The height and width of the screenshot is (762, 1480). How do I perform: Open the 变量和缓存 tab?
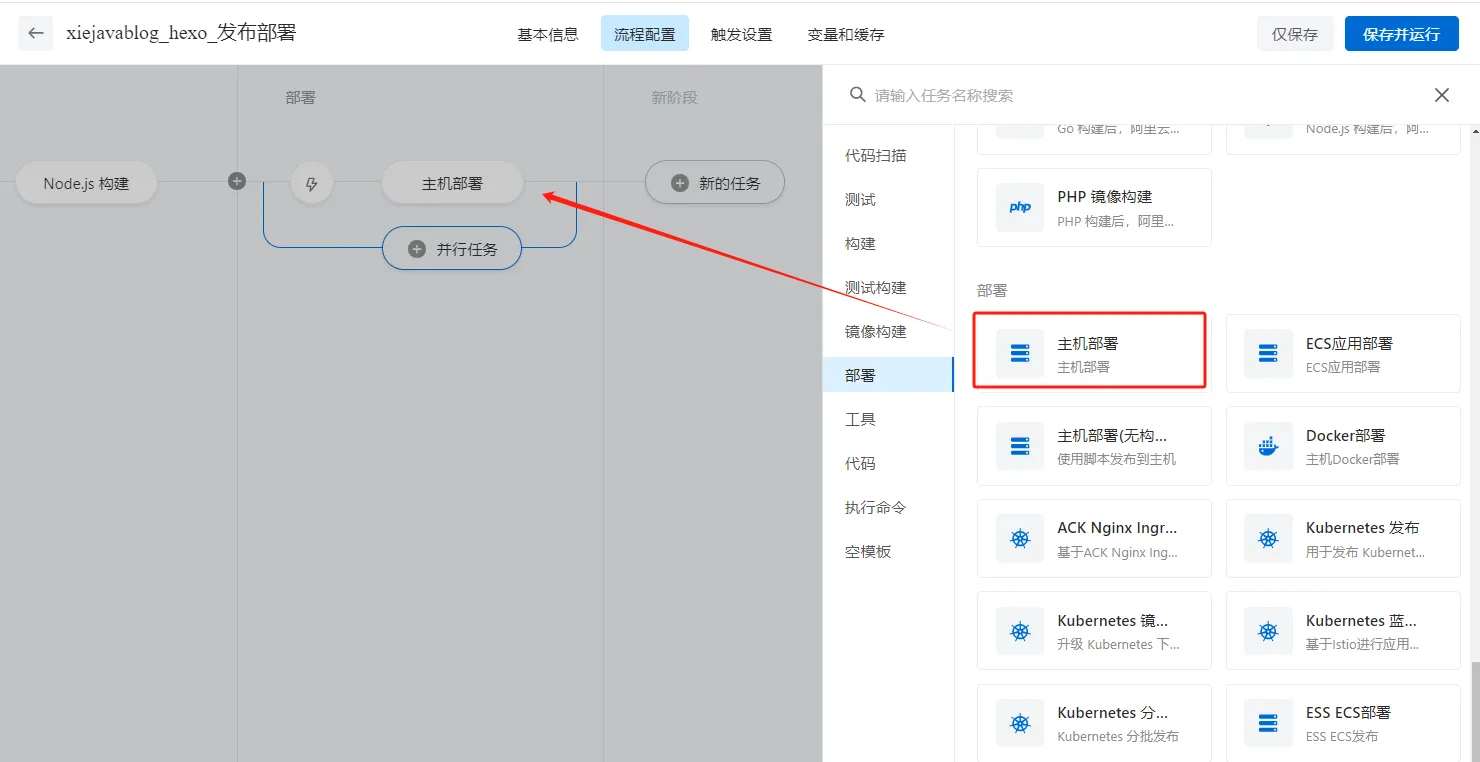(x=845, y=34)
